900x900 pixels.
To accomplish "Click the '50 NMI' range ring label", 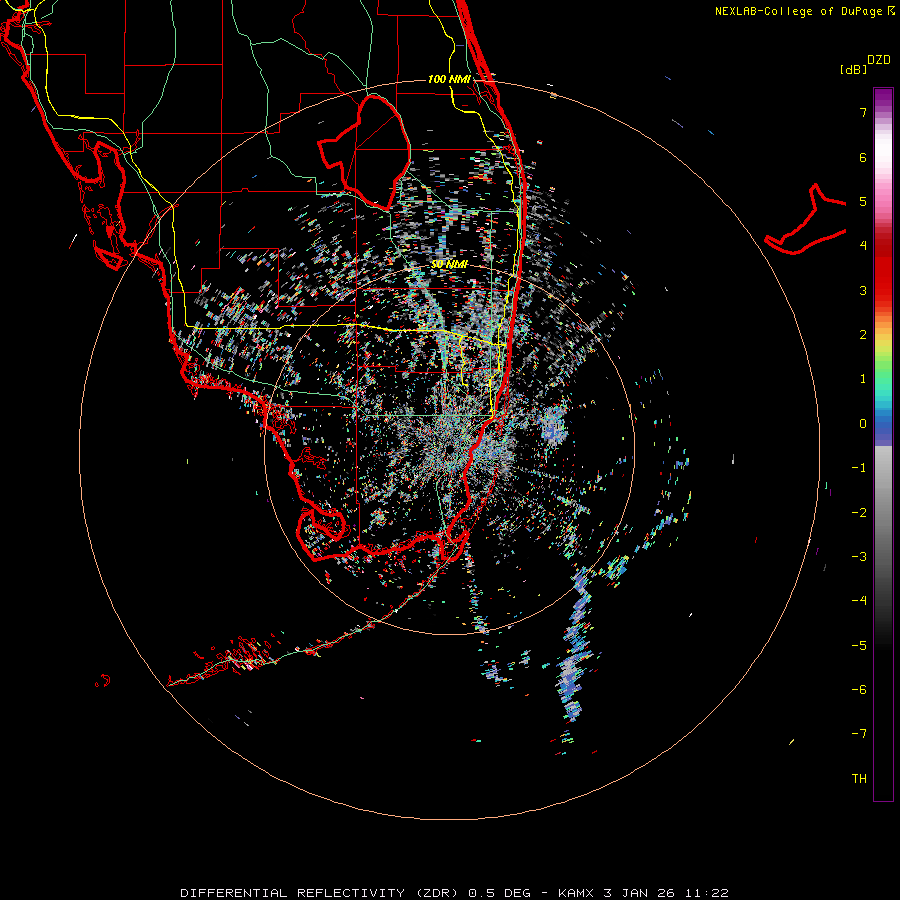I will pos(449,264).
